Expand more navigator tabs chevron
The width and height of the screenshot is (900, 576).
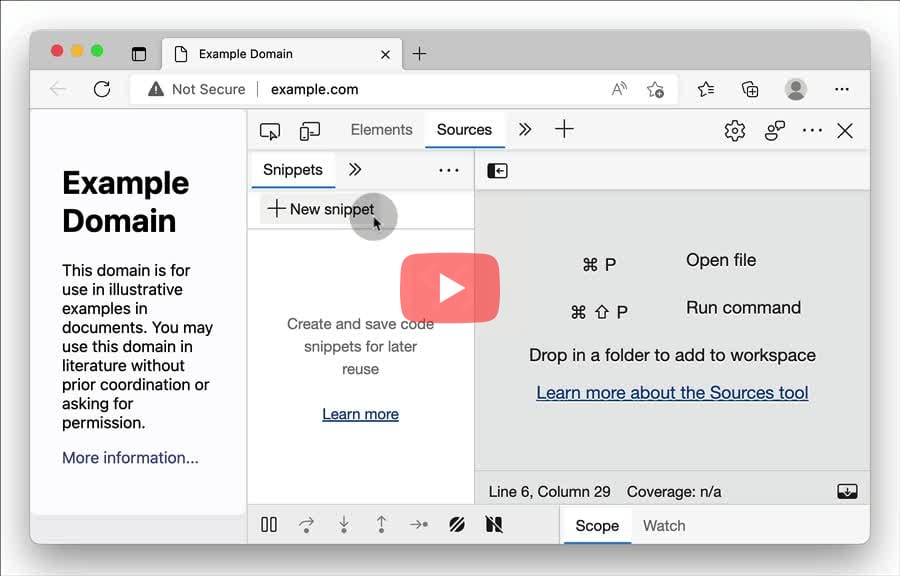pos(355,170)
